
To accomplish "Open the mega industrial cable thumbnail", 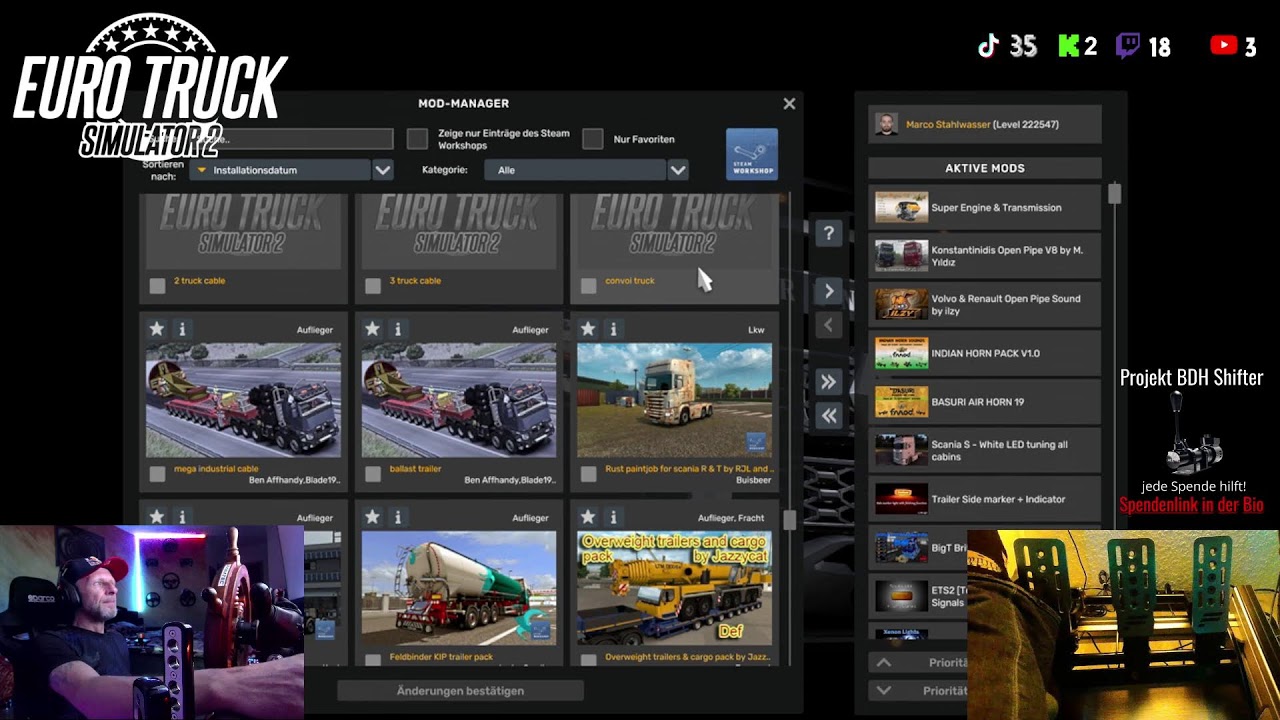I will (243, 400).
